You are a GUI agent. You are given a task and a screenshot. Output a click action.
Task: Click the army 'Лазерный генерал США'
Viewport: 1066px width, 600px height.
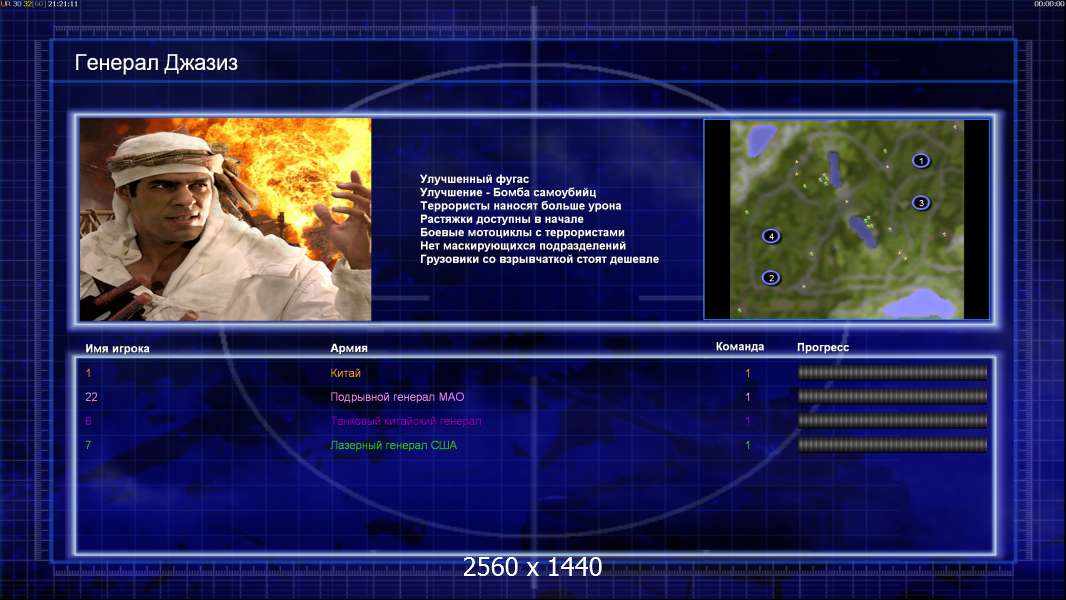click(393, 445)
